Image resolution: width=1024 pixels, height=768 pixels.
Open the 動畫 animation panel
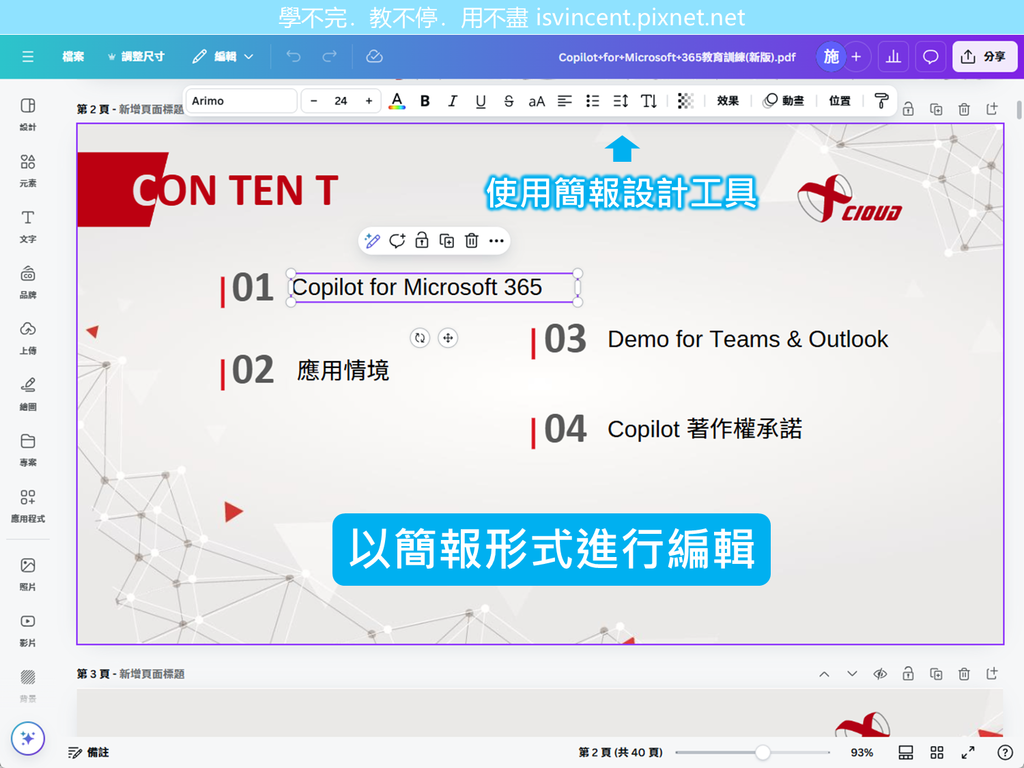point(784,101)
